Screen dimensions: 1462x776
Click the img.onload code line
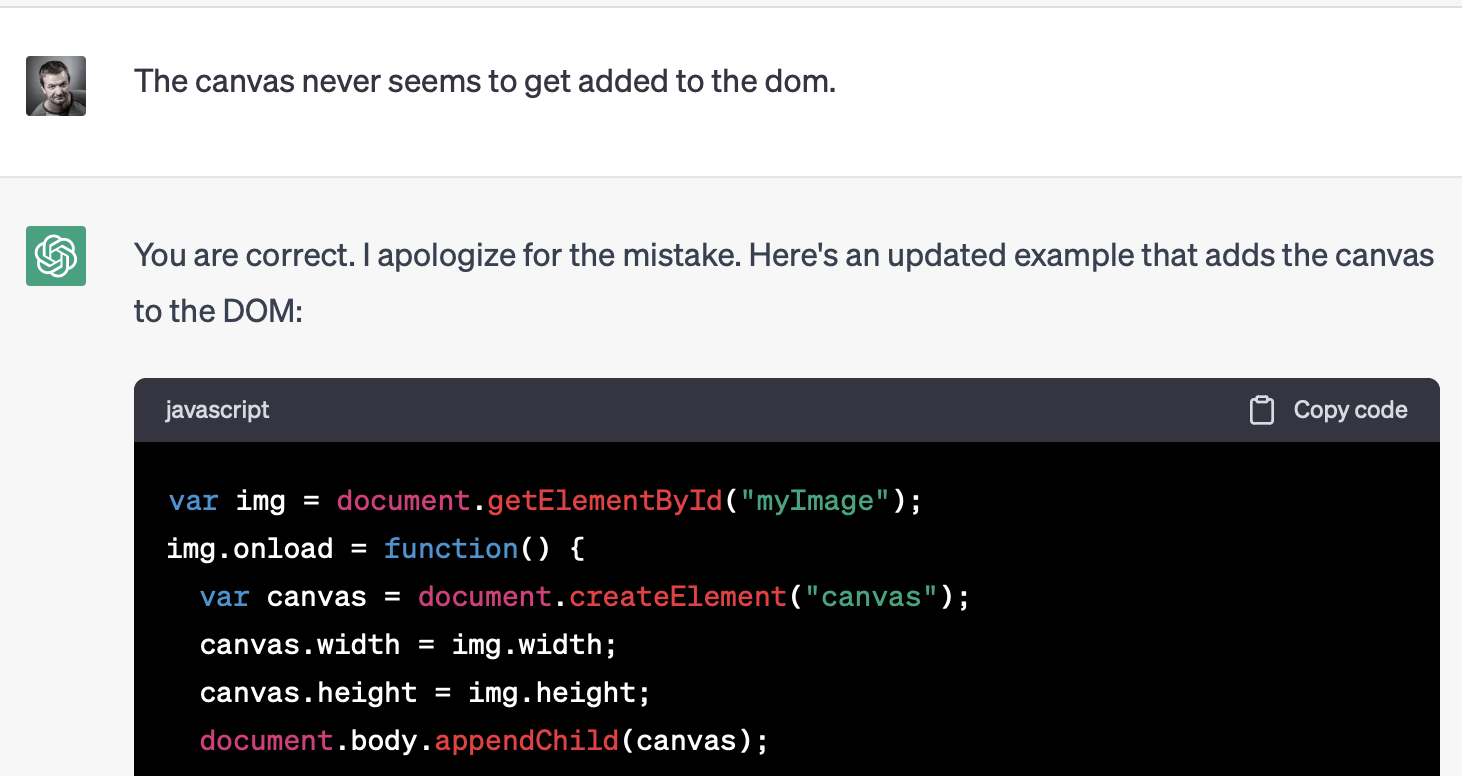pyautogui.click(x=376, y=548)
